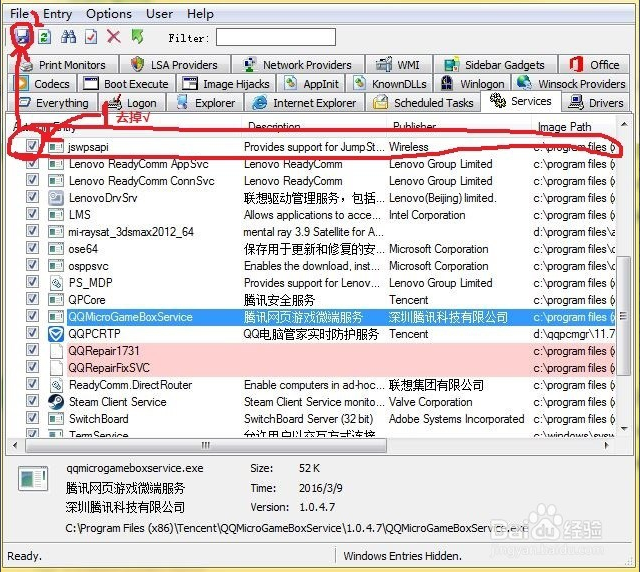The image size is (640, 572).
Task: Uncheck the jswpsapi checkbox
Action: (x=32, y=146)
